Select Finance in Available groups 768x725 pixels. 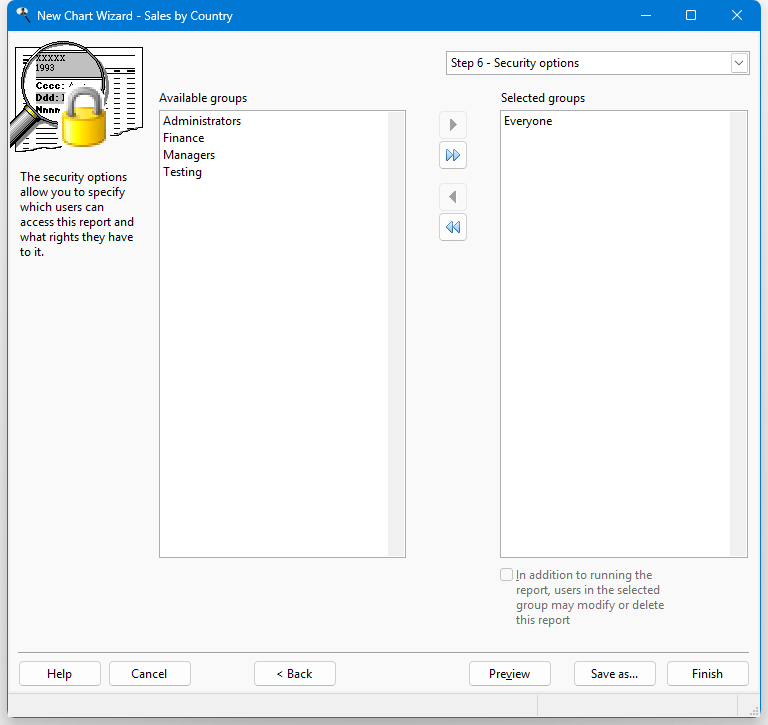pyautogui.click(x=184, y=138)
